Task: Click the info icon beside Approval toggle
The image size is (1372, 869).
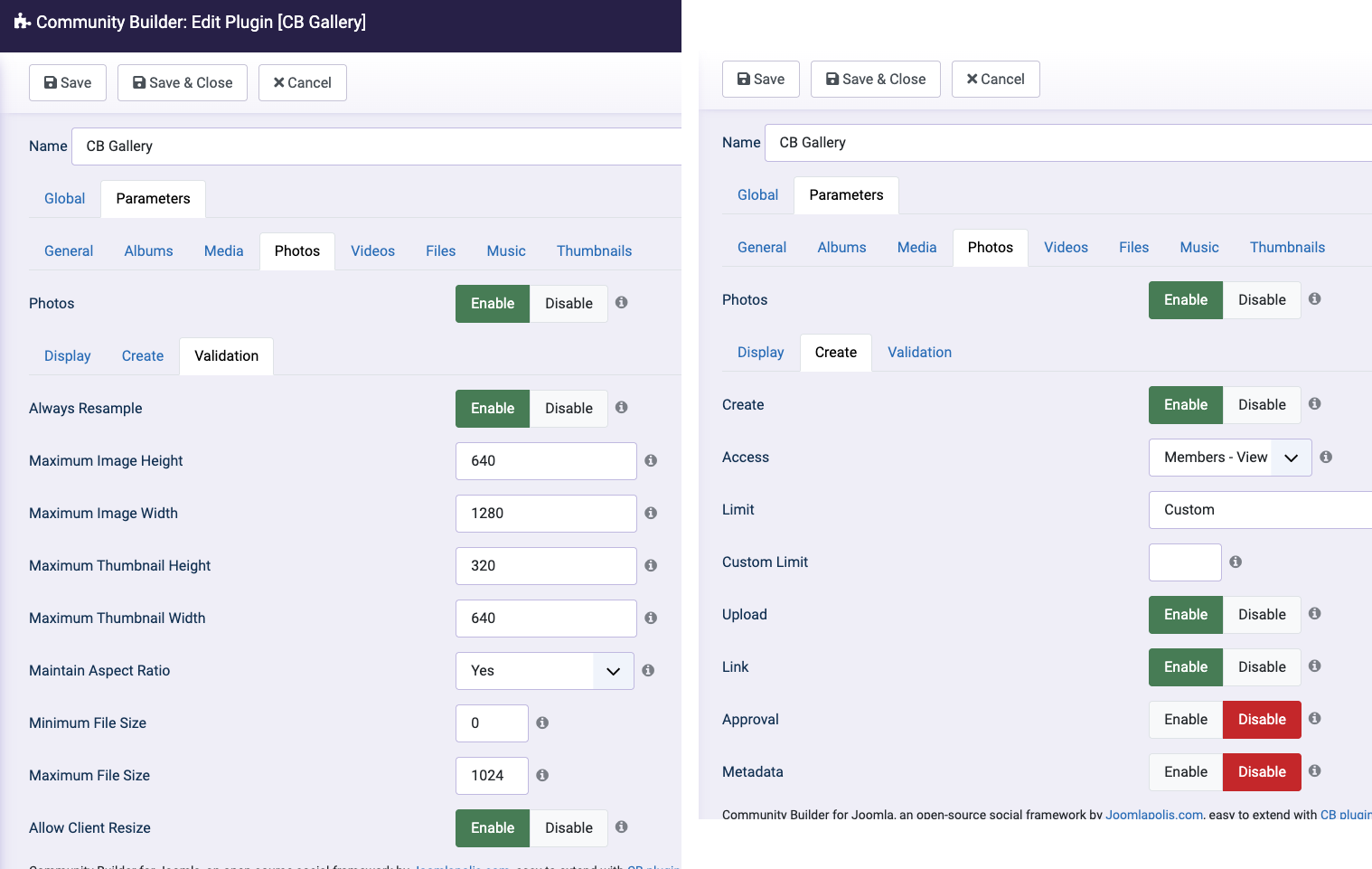Action: pyautogui.click(x=1315, y=719)
